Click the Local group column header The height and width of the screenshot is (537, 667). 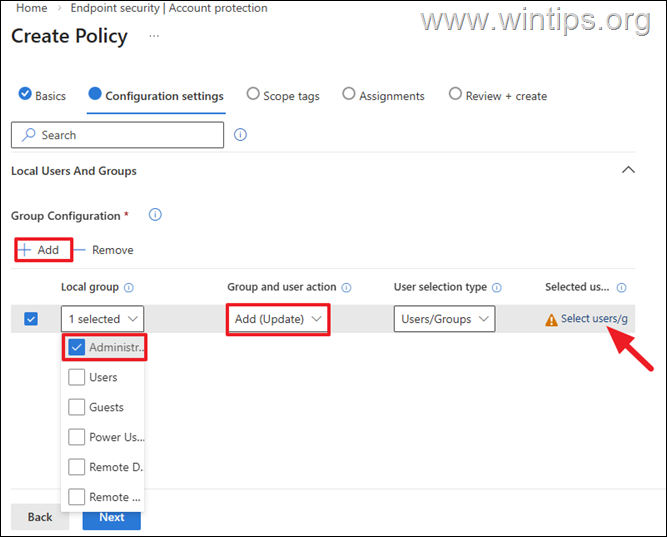(90, 287)
